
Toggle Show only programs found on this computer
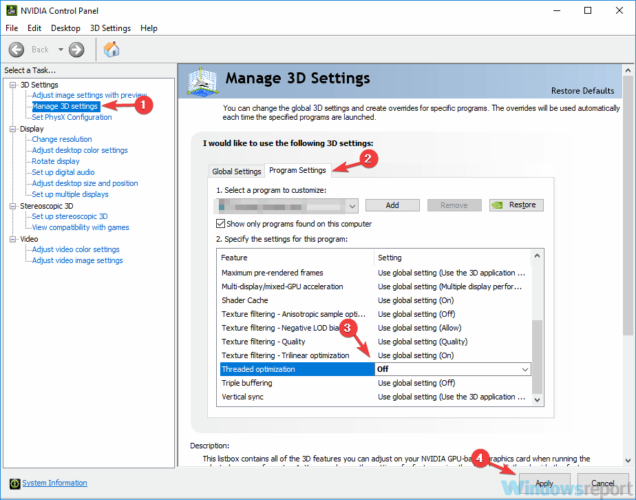pos(220,224)
